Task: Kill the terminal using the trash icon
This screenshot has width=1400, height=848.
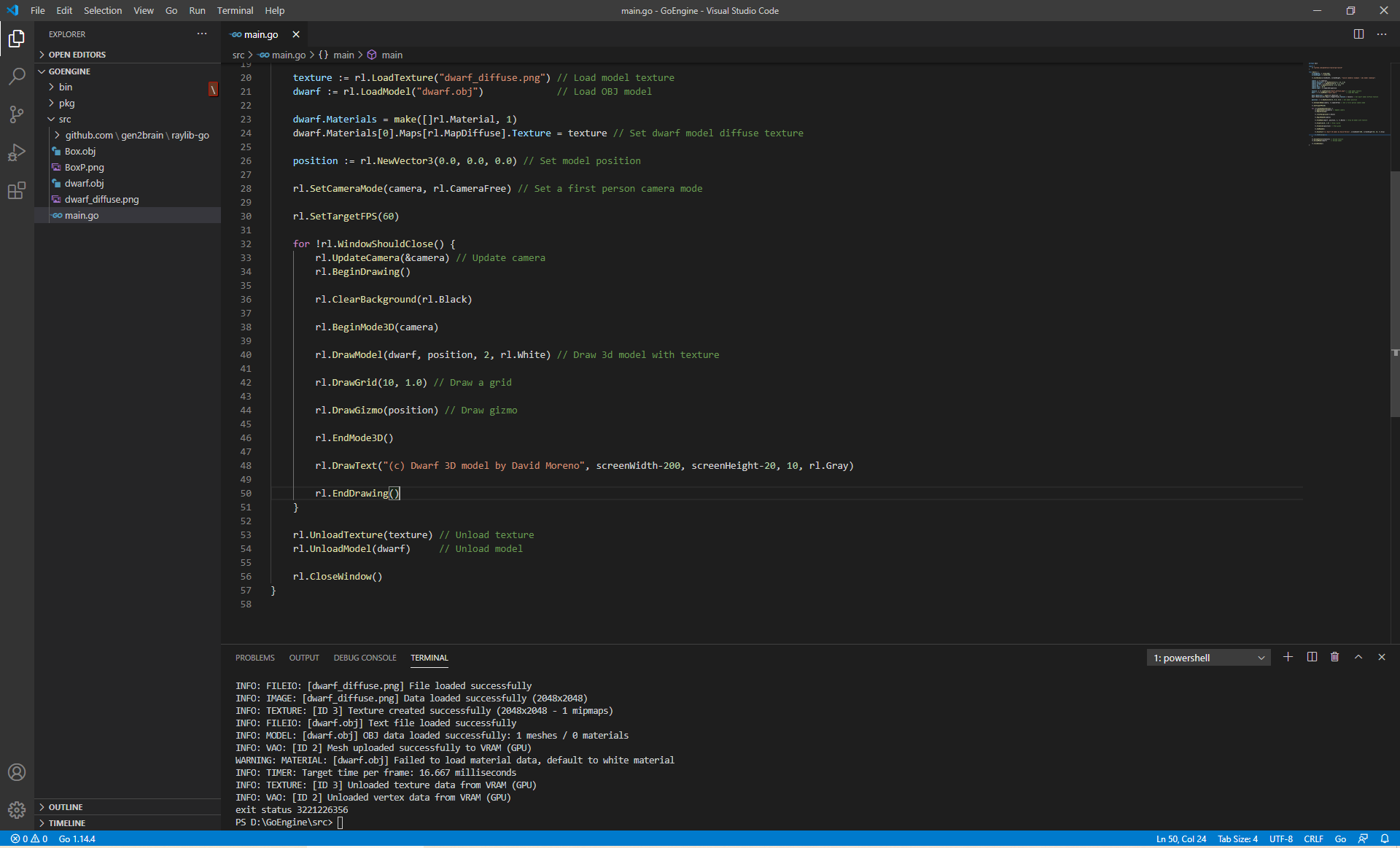Action: (x=1334, y=657)
